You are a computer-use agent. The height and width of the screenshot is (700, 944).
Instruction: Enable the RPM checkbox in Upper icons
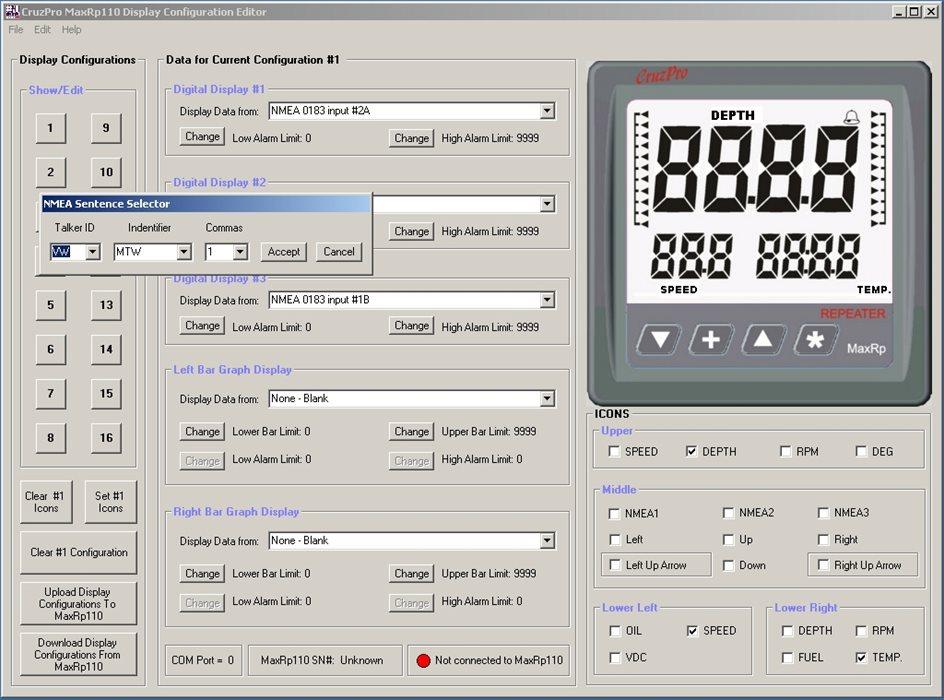[x=786, y=452]
